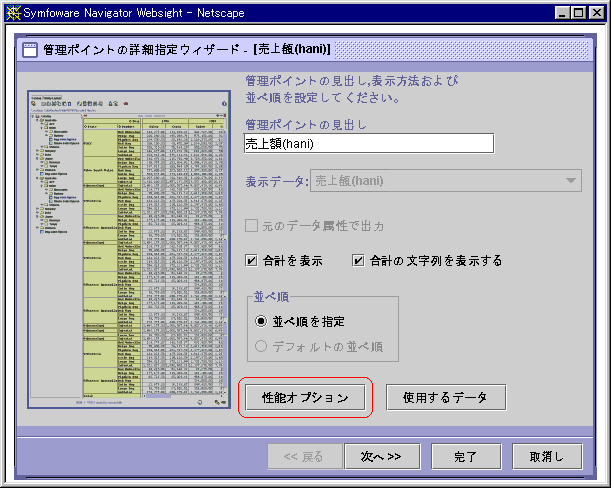611x488 pixels.
Task: Proceed with the 次へ >> button
Action: coord(381,457)
